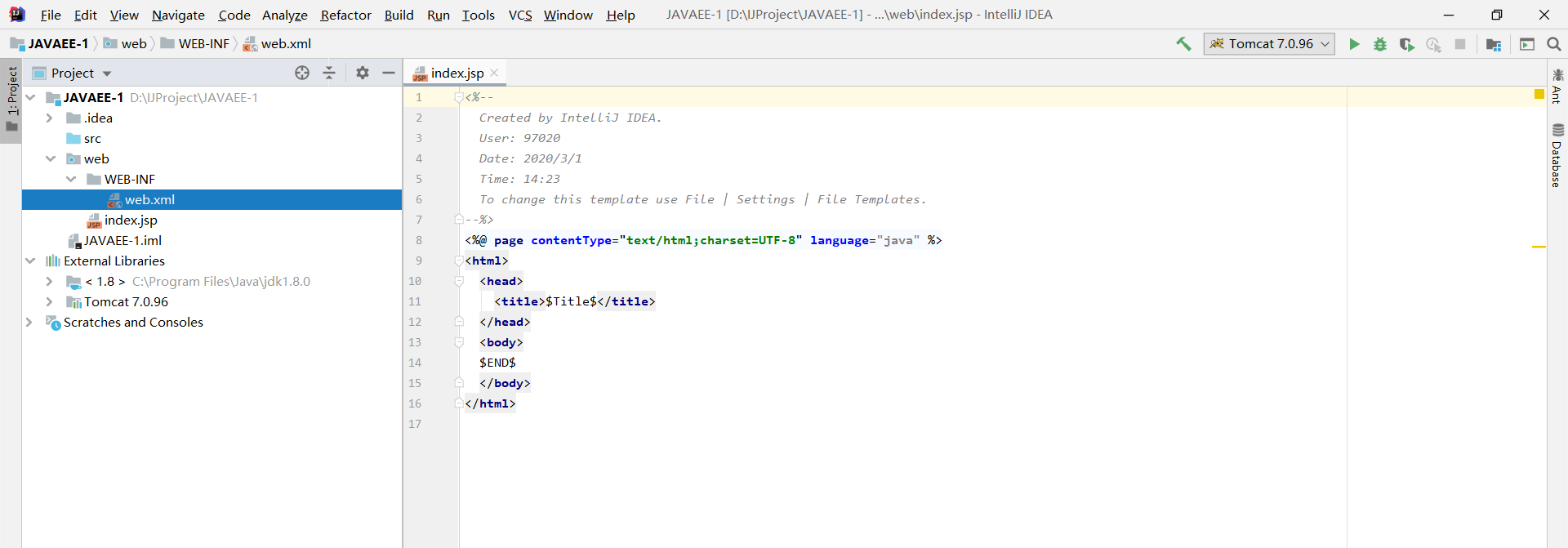This screenshot has width=1568, height=548.
Task: Collapse External Libraries node
Action: tap(30, 261)
